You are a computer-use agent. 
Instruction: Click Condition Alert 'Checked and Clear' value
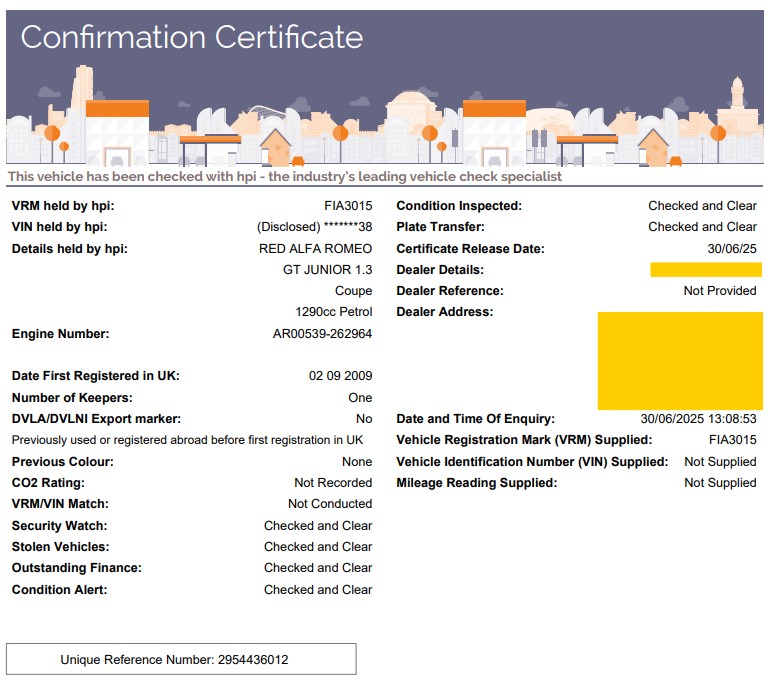click(x=318, y=590)
